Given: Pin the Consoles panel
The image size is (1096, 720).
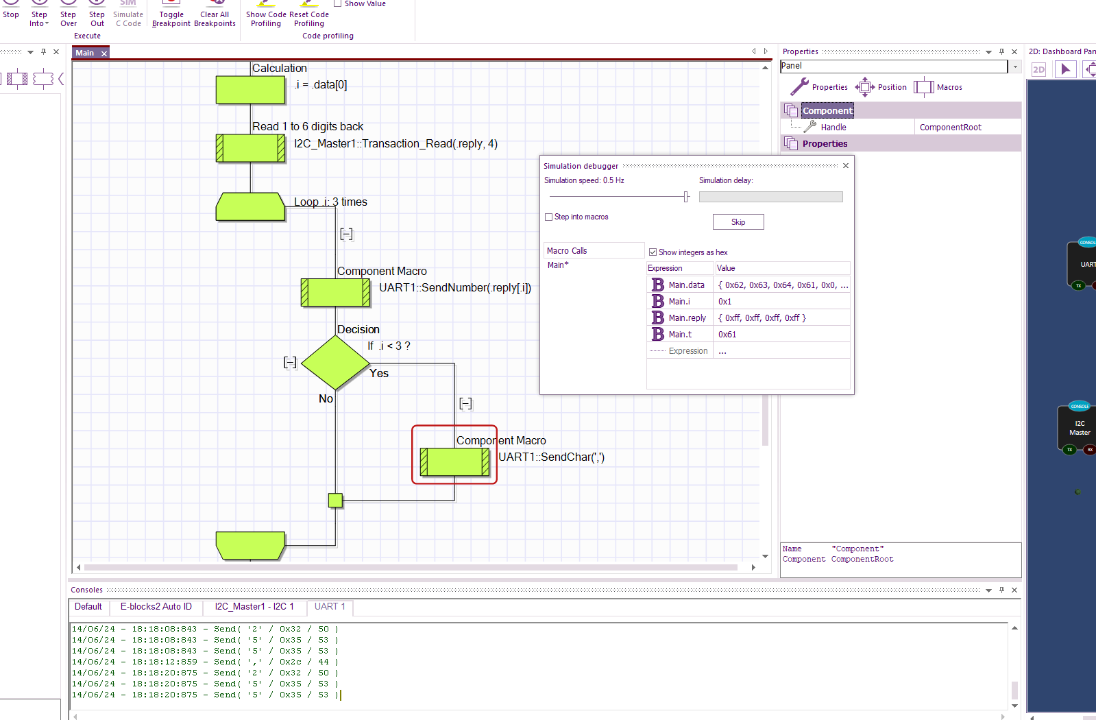Looking at the screenshot, I should pos(1002,590).
